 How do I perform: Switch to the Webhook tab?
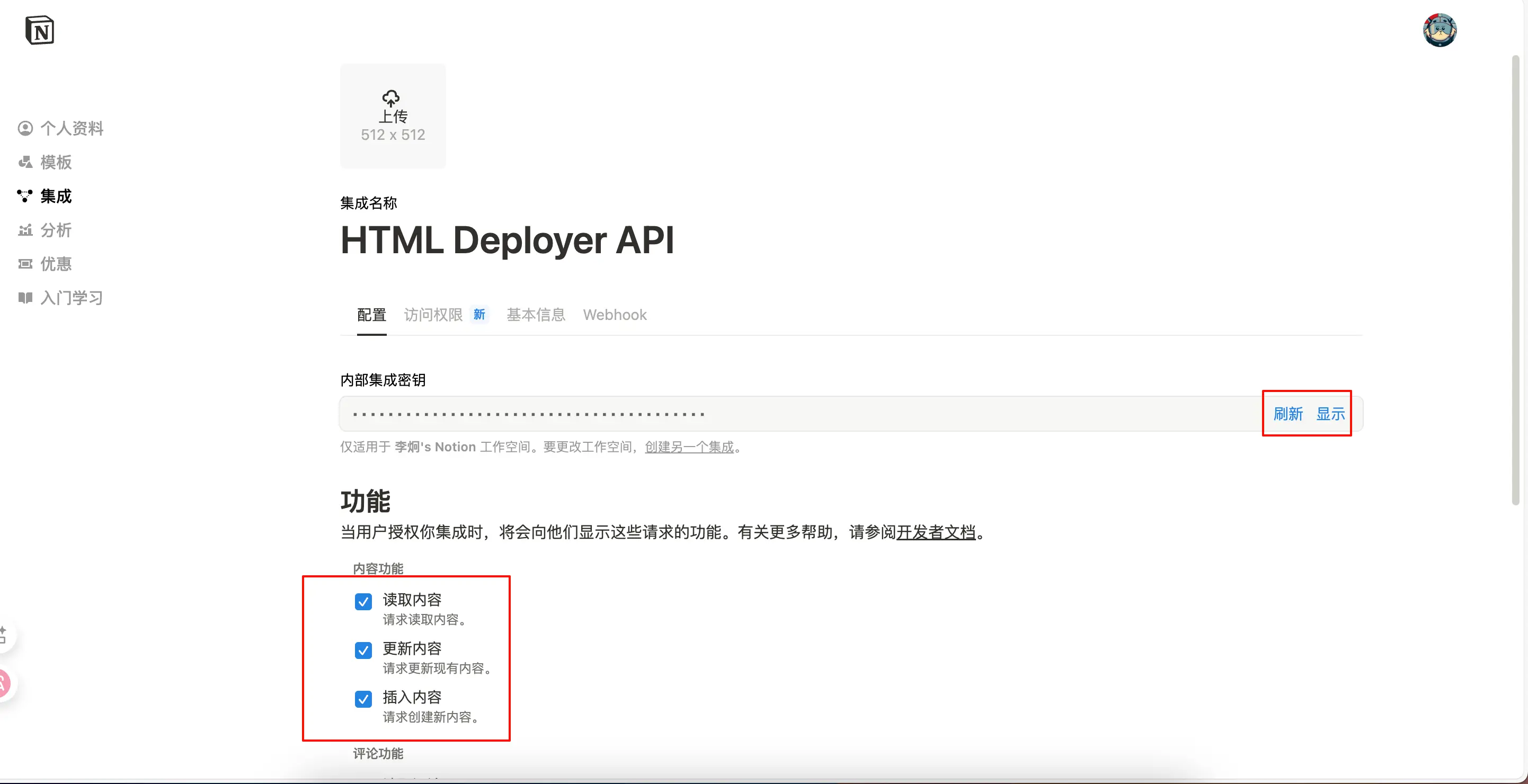pyautogui.click(x=615, y=314)
